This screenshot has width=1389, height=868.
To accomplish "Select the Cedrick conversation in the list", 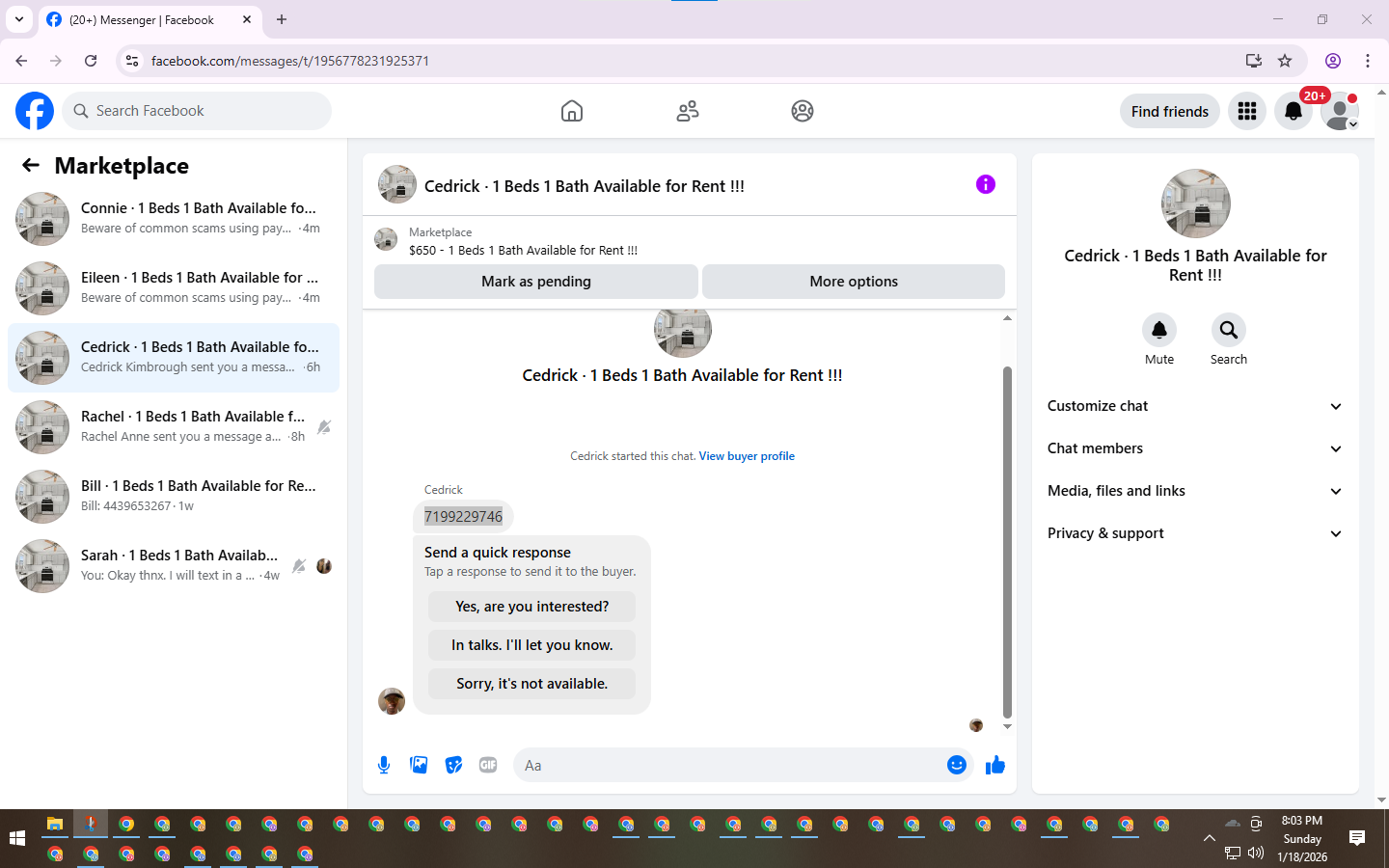I will tap(174, 358).
